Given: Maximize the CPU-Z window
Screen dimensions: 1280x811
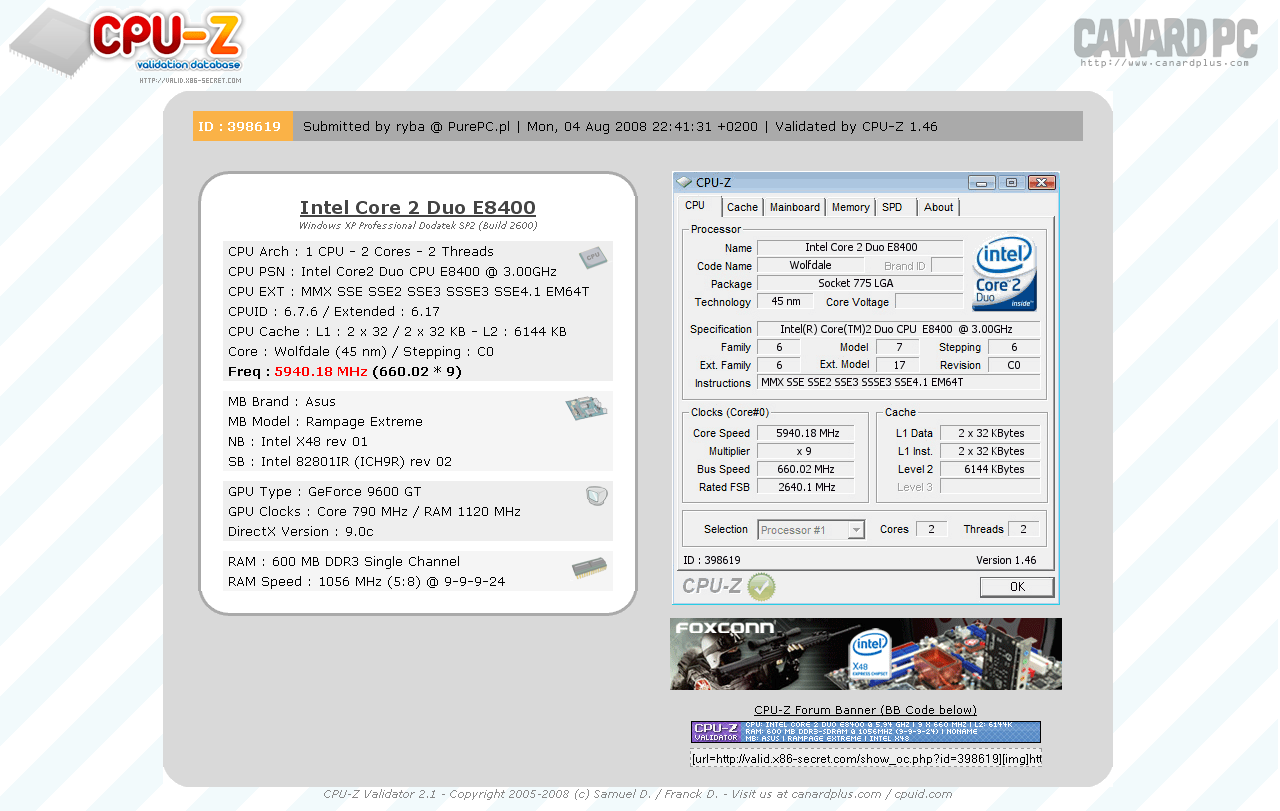Looking at the screenshot, I should coord(1011,182).
